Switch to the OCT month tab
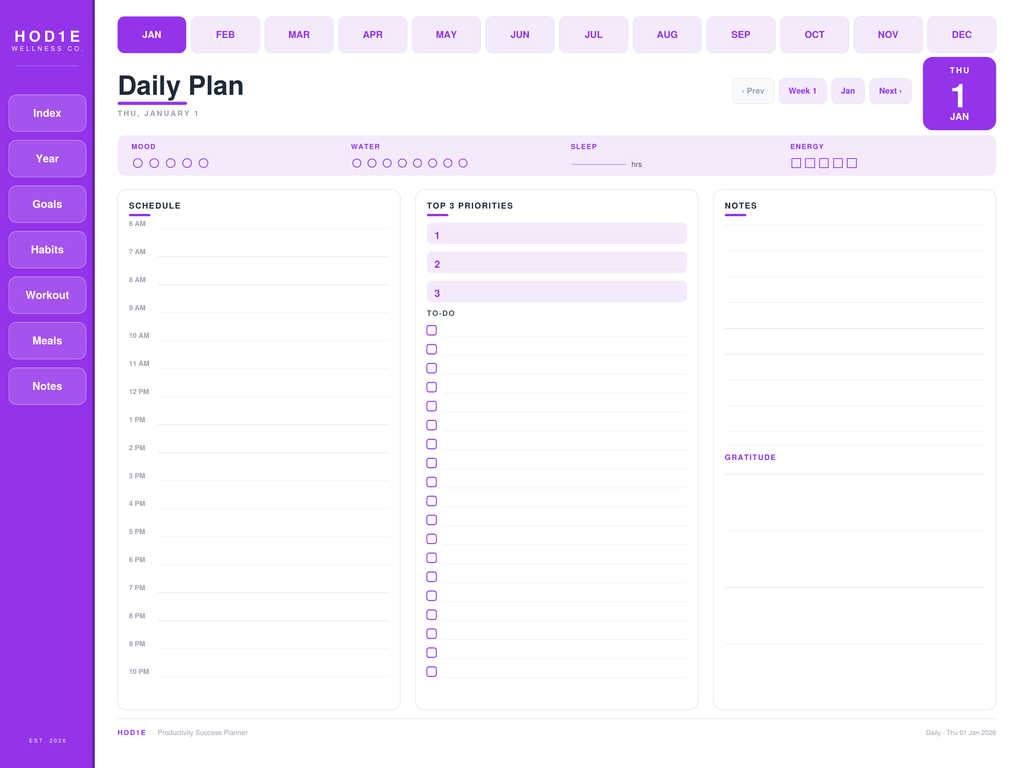 (814, 35)
